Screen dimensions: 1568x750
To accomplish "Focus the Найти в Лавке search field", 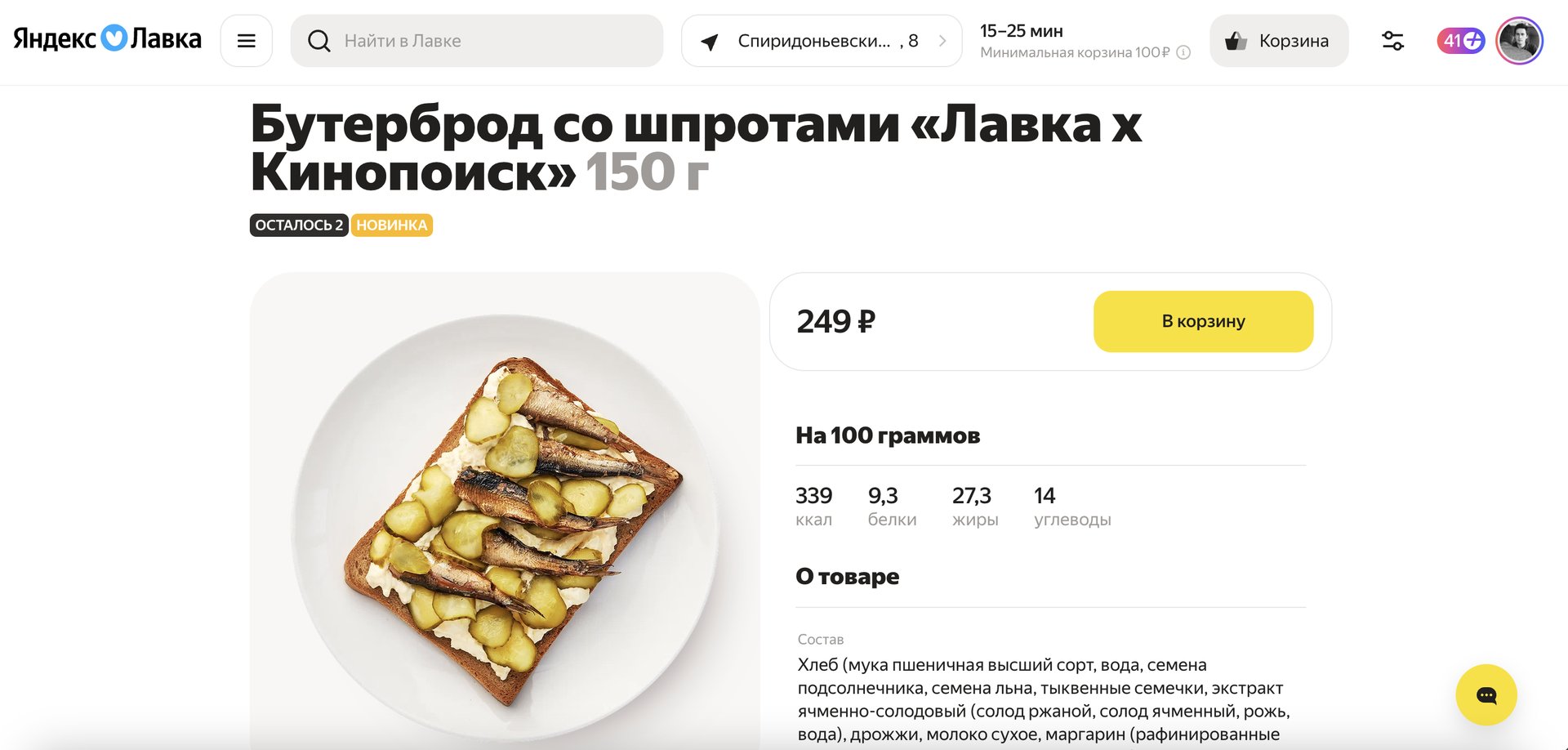I will point(477,41).
